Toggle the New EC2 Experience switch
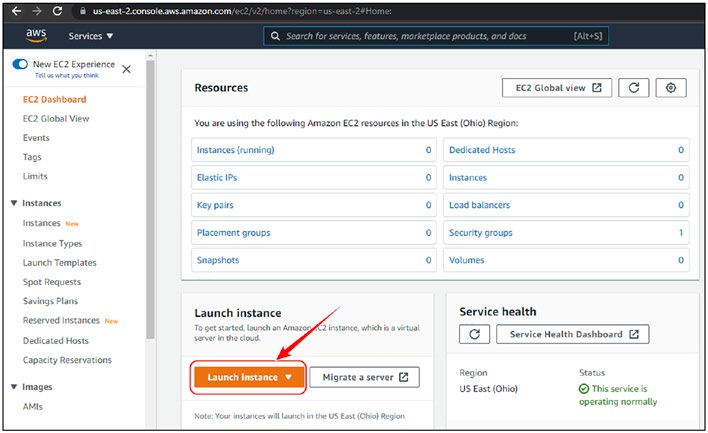 point(20,64)
